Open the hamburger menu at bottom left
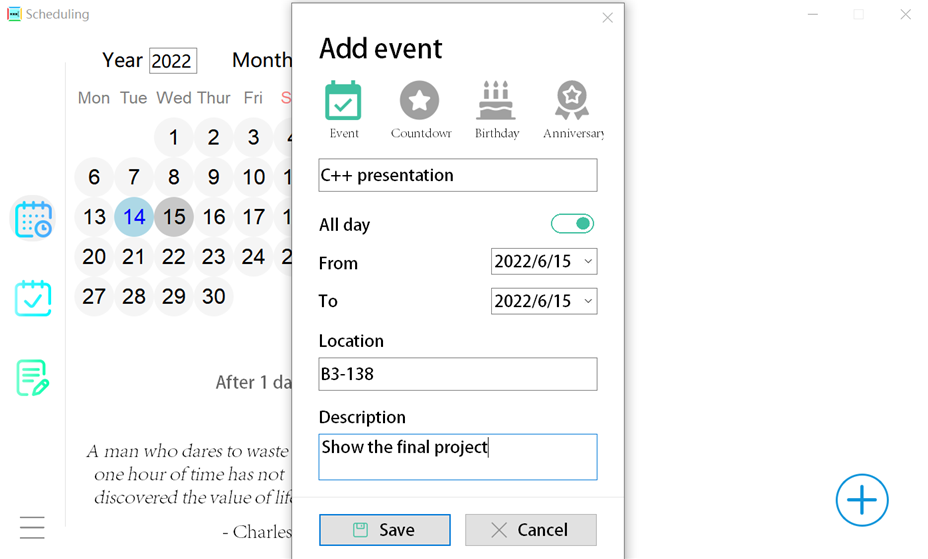Viewport: 928px width, 559px height. (x=32, y=527)
